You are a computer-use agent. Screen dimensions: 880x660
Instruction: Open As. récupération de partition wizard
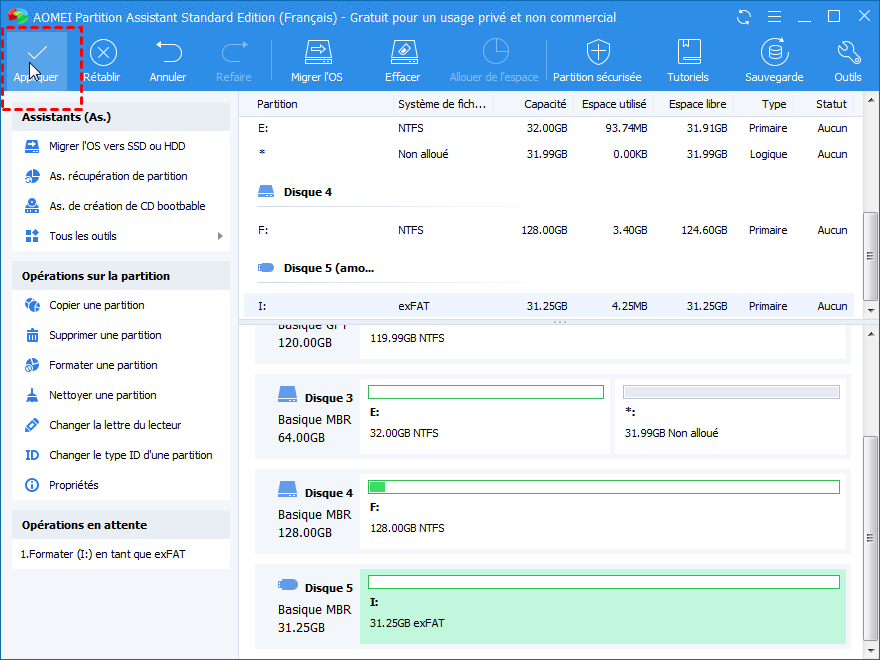(118, 176)
